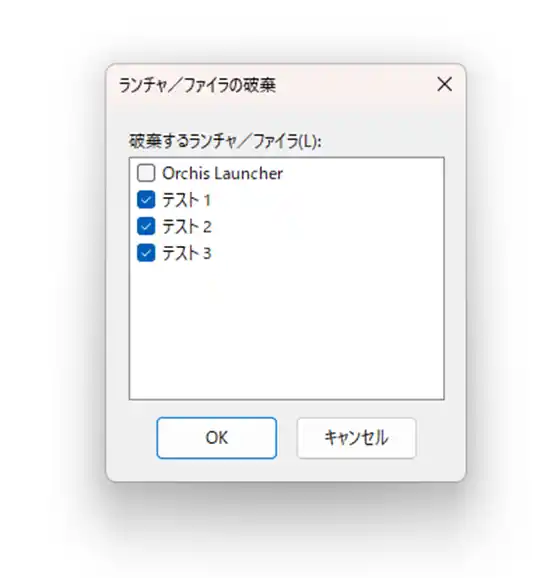558x578 pixels.
Task: Select the Orchis Launcher list item text
Action: coord(223,173)
